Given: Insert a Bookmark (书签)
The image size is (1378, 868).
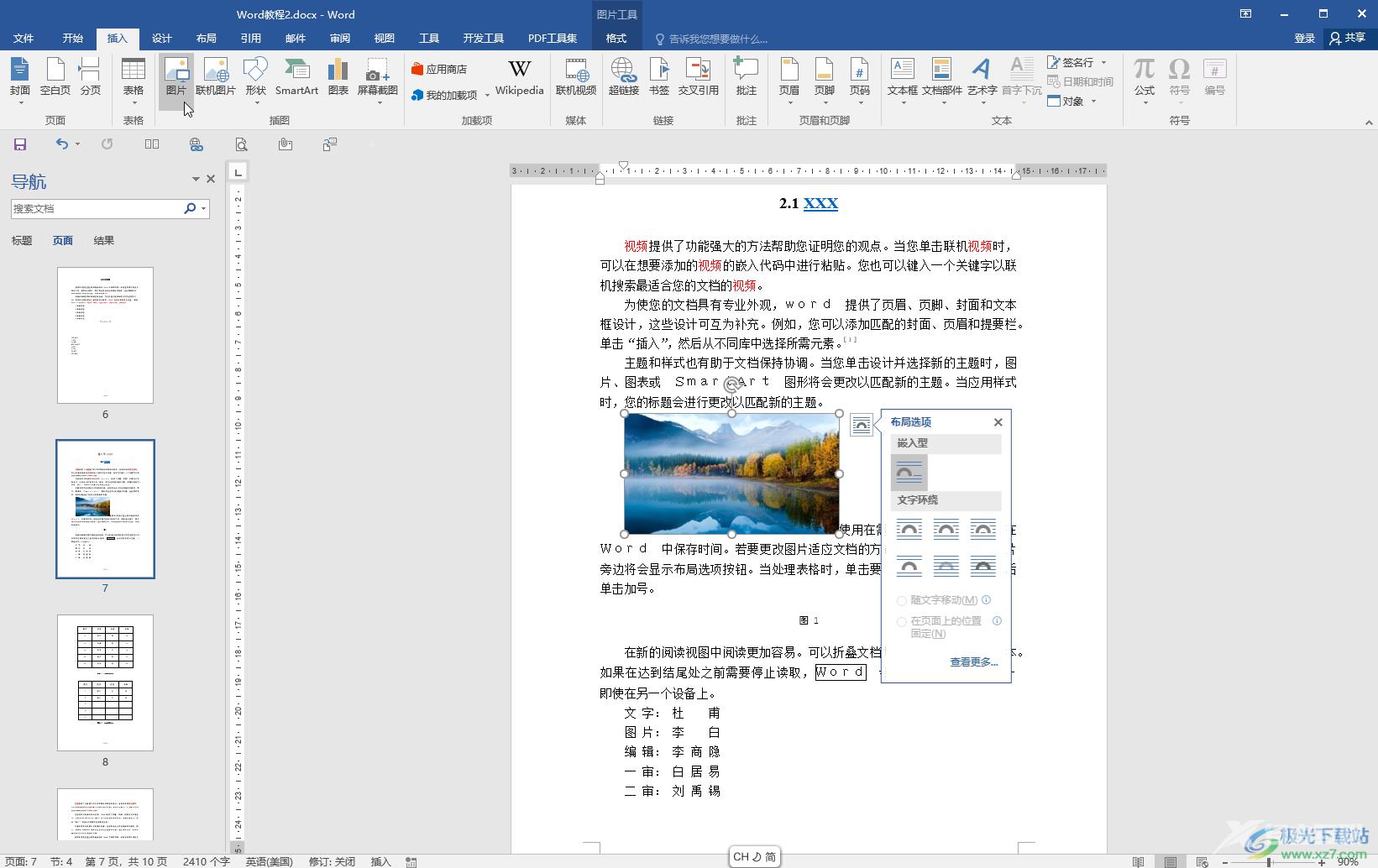Looking at the screenshot, I should click(659, 77).
